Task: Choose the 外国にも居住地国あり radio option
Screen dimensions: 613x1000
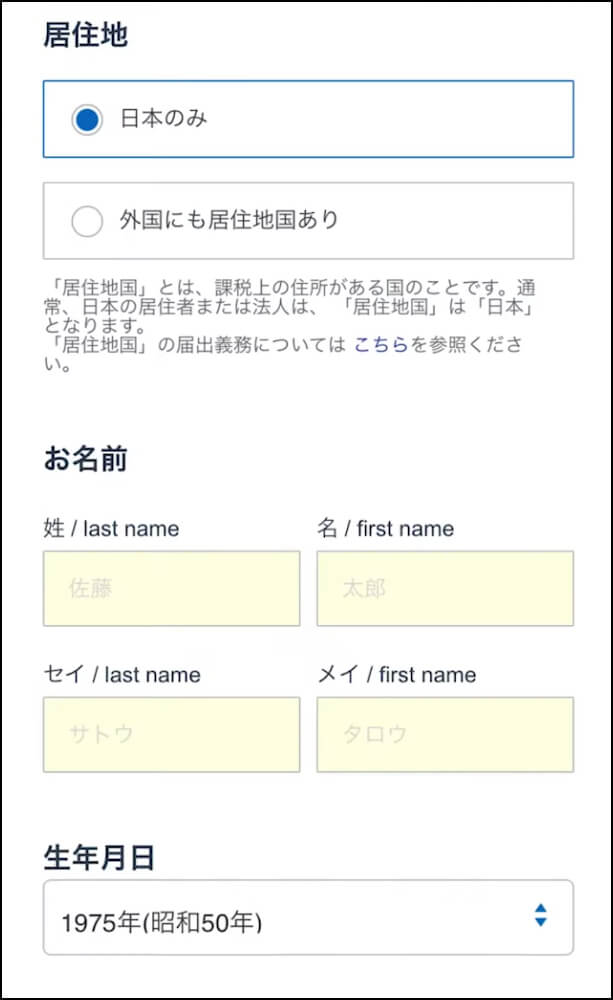Action: click(87, 221)
